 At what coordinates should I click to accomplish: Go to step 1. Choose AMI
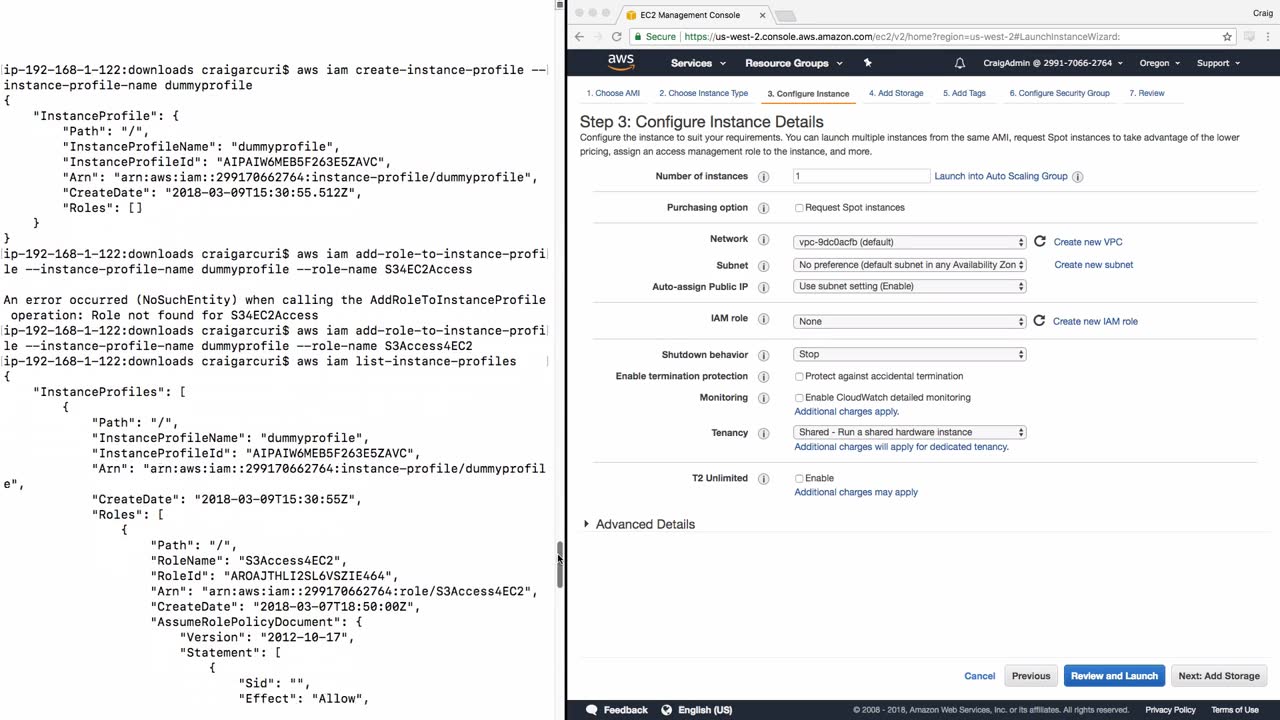[x=613, y=93]
